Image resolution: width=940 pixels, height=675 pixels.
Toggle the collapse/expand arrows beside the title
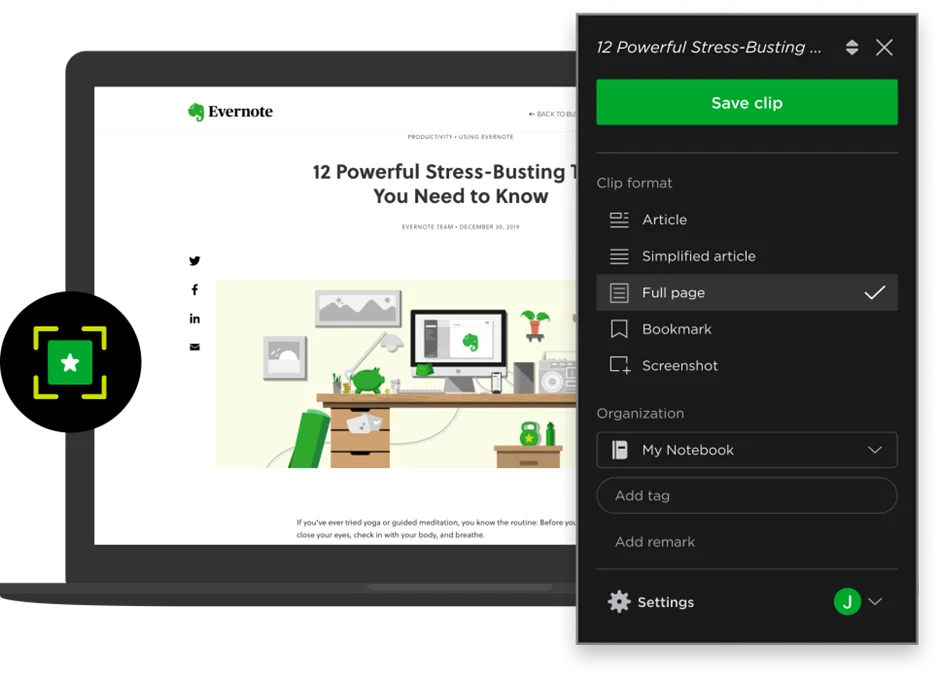[851, 47]
